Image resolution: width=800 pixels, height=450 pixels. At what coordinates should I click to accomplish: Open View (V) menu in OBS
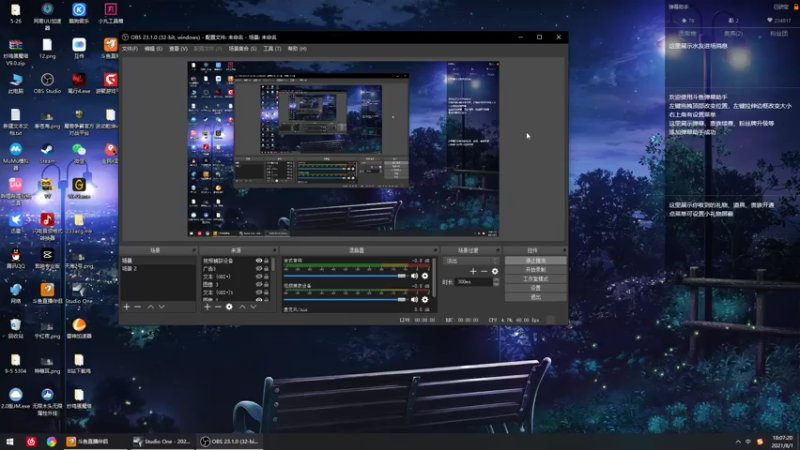(x=178, y=48)
